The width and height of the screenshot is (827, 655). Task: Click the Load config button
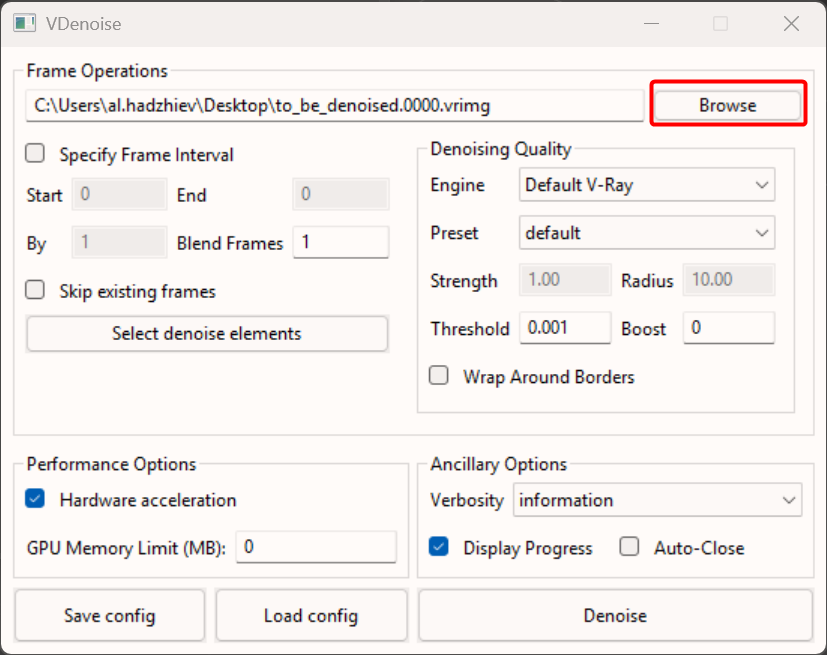click(311, 615)
